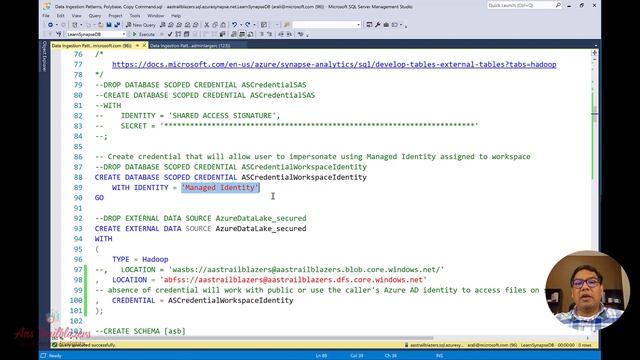Open the Undo history dropdown arrow
640x360 pixels.
[240, 25]
